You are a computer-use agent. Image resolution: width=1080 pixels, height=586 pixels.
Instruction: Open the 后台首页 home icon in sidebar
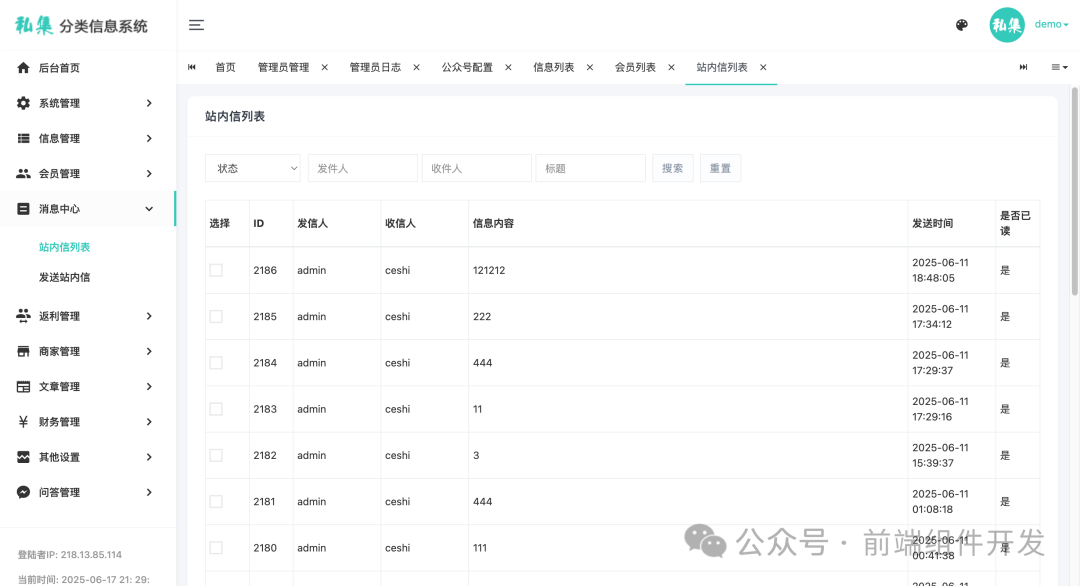pyautogui.click(x=24, y=67)
